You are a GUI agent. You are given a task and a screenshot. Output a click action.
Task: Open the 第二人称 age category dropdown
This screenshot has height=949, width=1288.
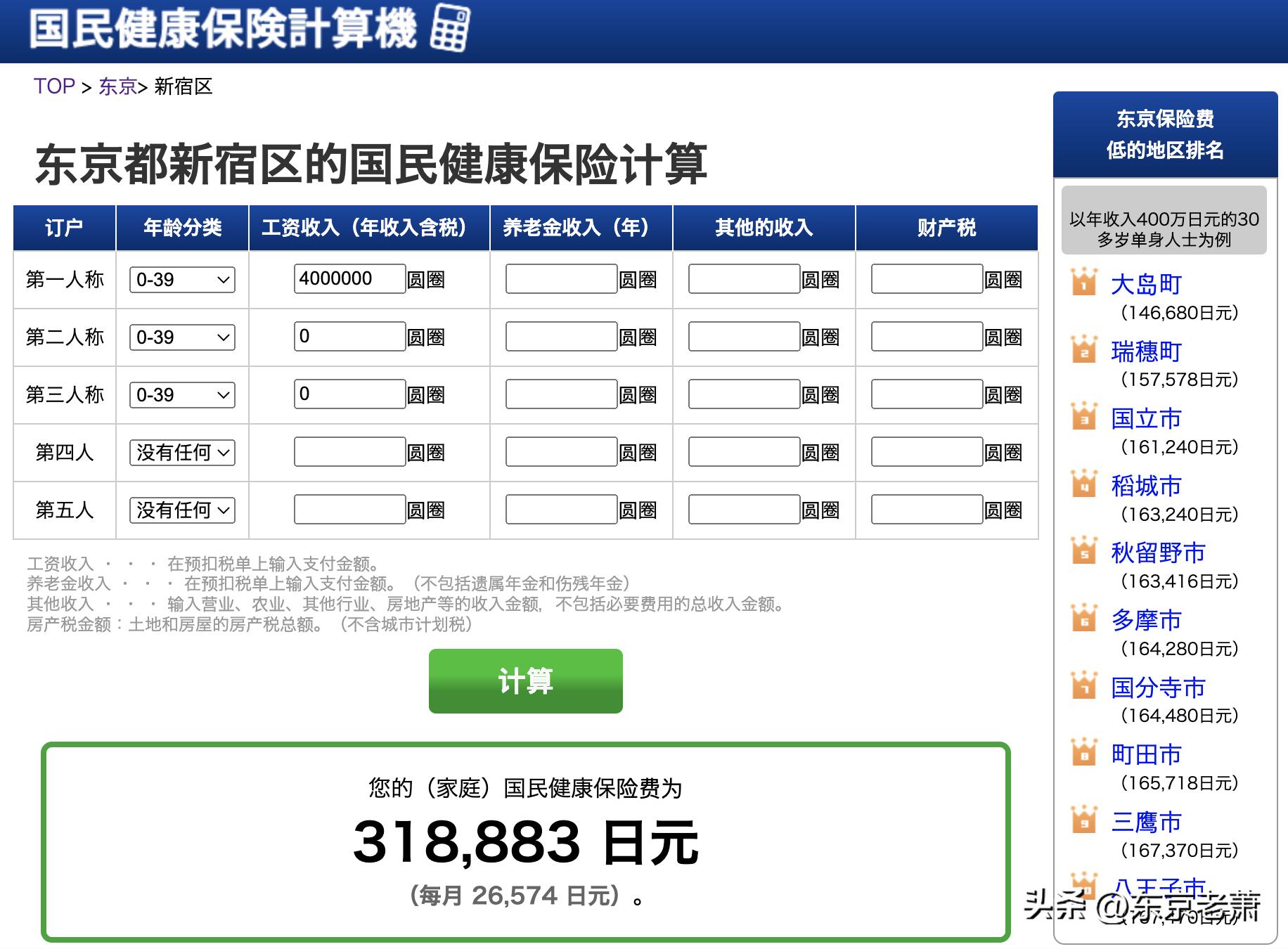(x=181, y=337)
